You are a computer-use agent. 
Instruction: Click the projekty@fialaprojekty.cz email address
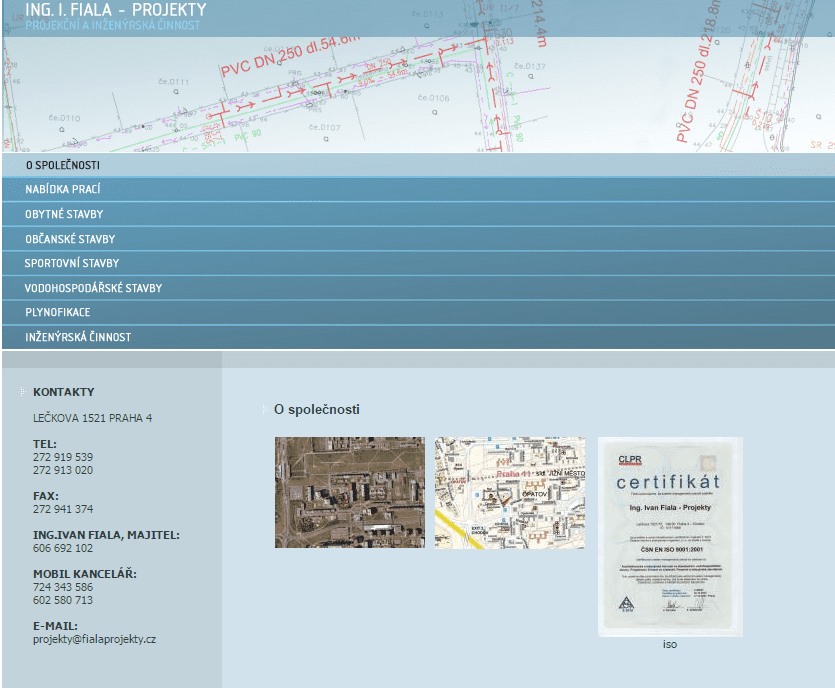(x=94, y=639)
